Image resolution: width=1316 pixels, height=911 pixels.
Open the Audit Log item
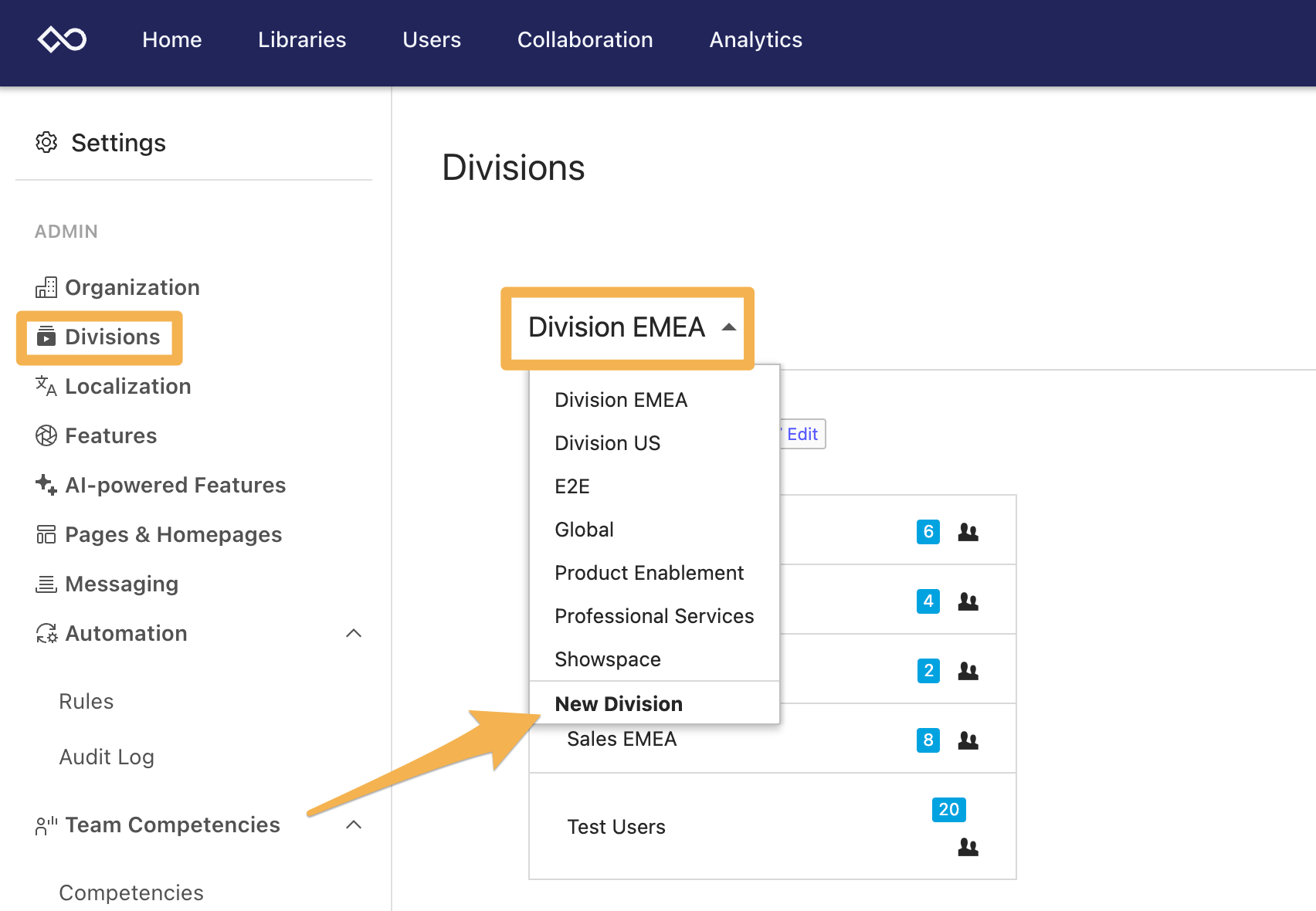point(107,757)
